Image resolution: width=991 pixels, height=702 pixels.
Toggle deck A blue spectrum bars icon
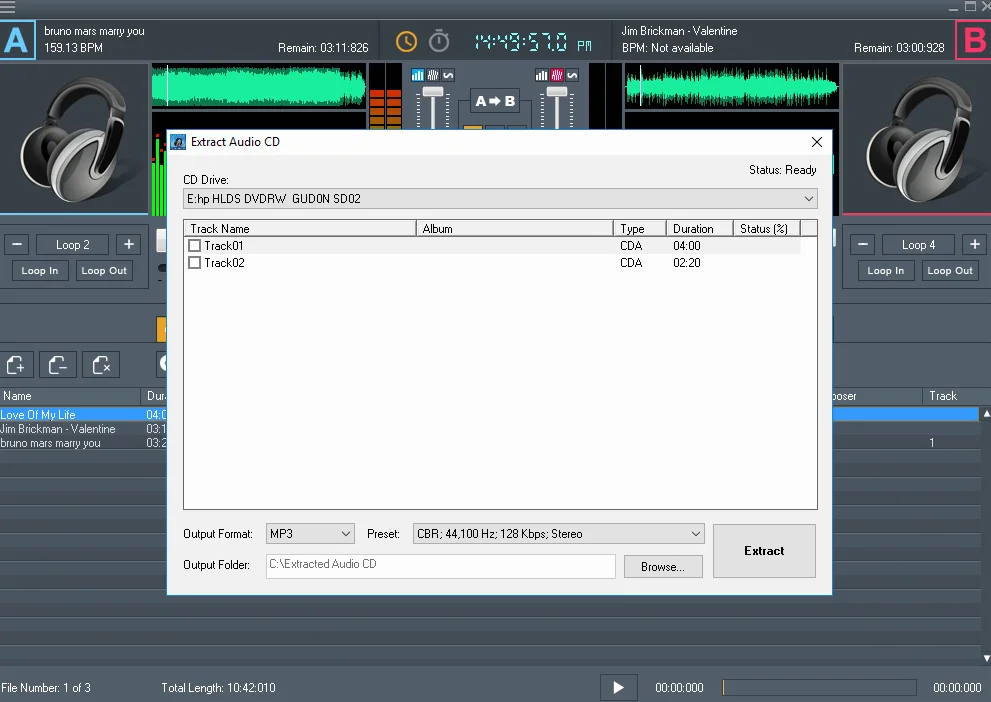click(418, 75)
